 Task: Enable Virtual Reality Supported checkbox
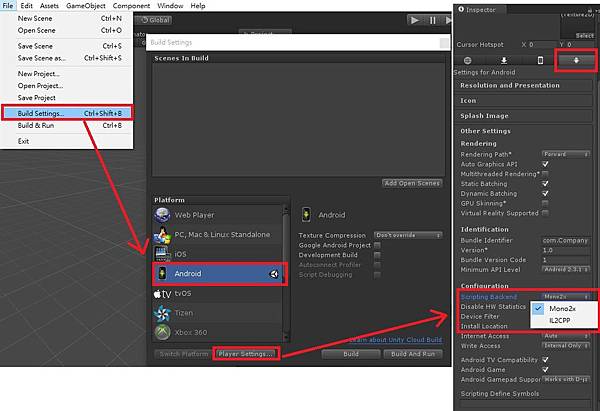(x=545, y=213)
